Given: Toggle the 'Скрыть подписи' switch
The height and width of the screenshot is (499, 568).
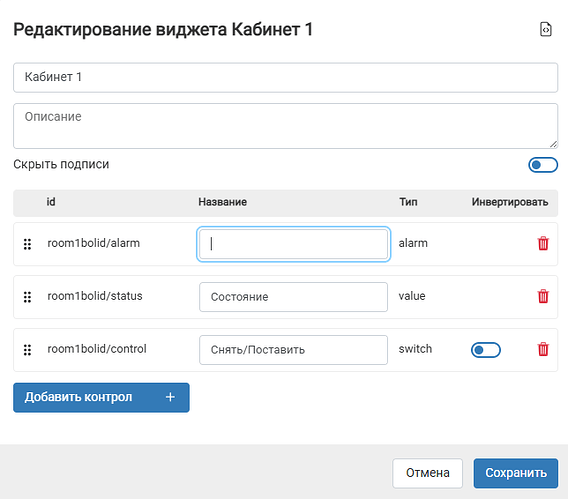Looking at the screenshot, I should click(543, 165).
